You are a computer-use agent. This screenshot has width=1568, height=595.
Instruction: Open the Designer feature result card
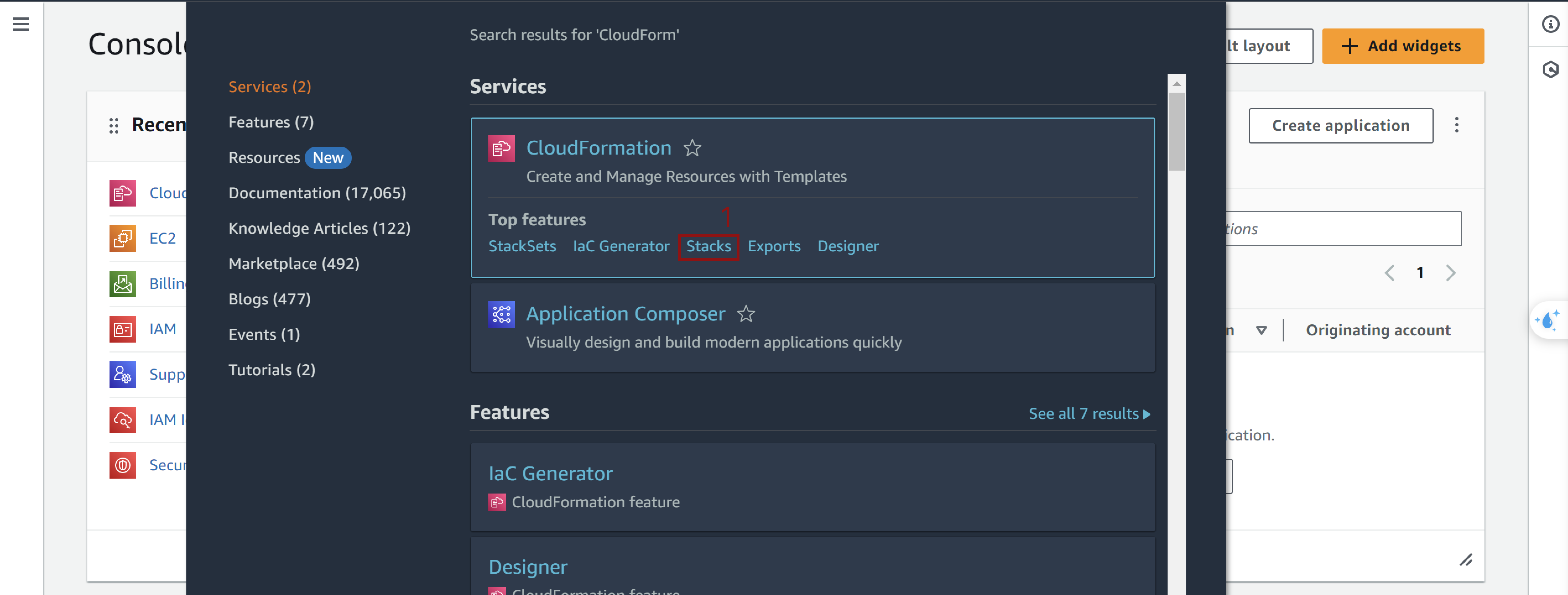[812, 566]
